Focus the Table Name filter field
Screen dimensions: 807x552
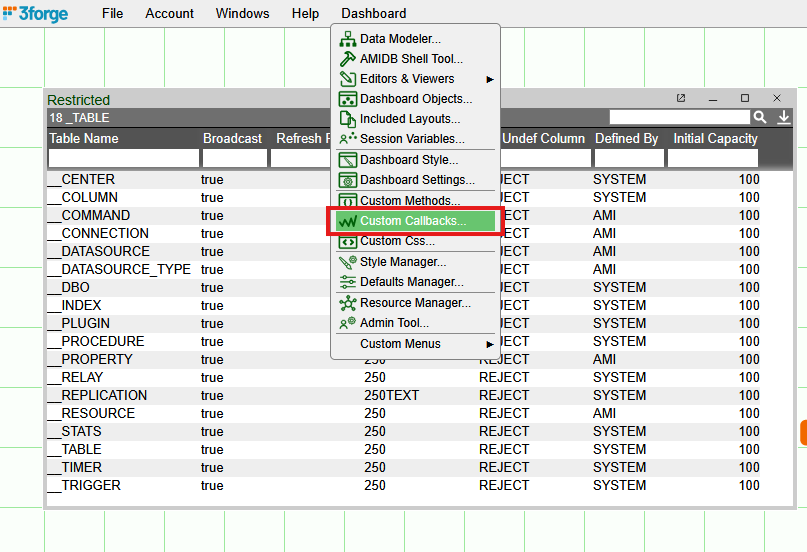pos(123,158)
